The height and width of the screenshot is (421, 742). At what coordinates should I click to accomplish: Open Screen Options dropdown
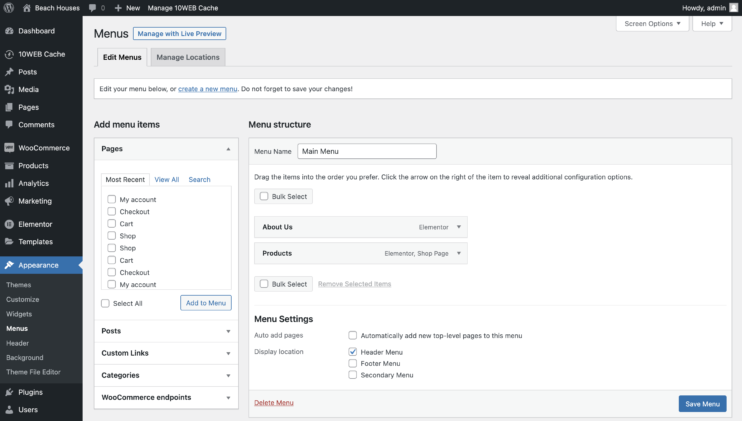(652, 24)
